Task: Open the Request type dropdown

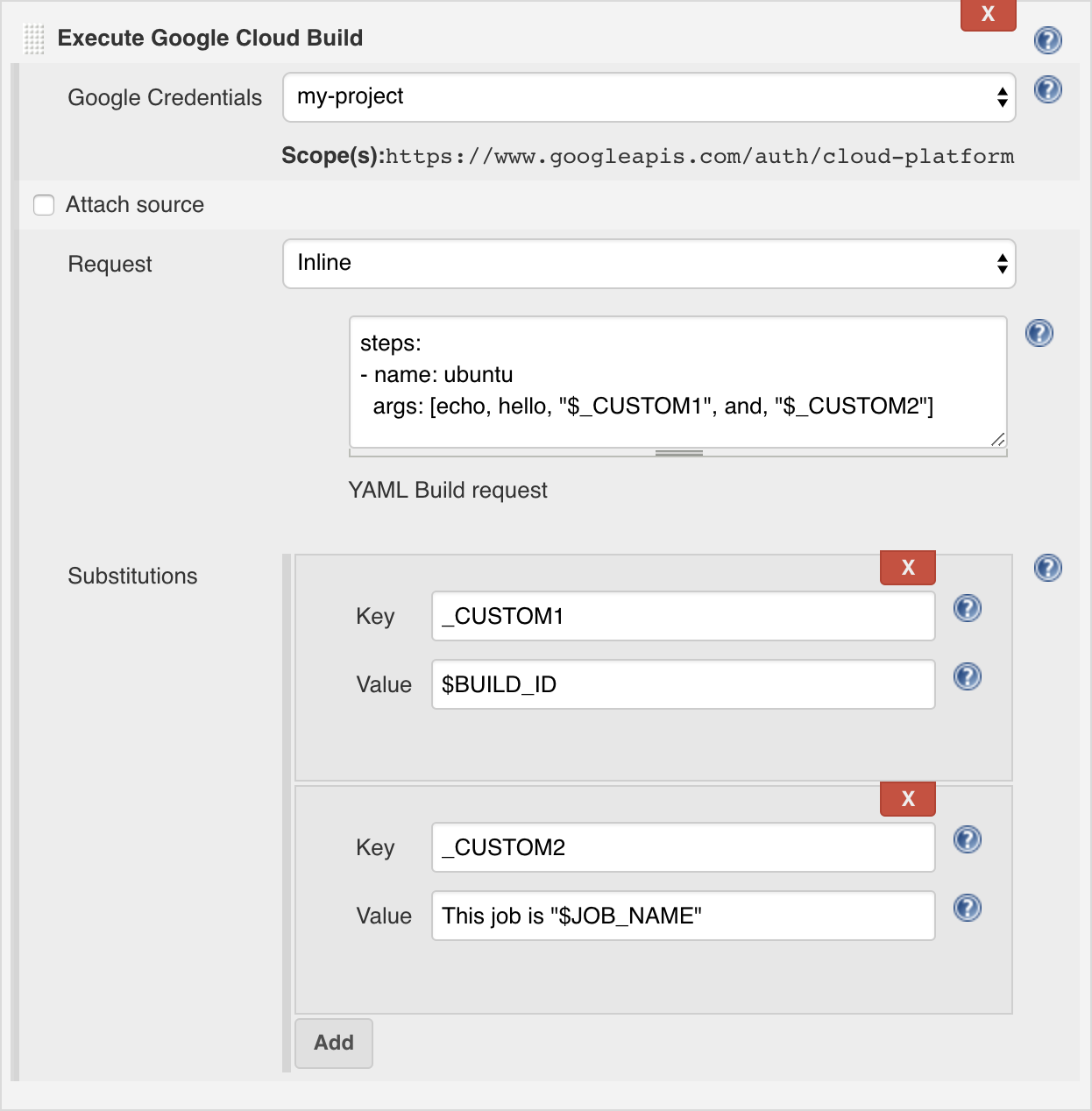Action: click(x=649, y=264)
